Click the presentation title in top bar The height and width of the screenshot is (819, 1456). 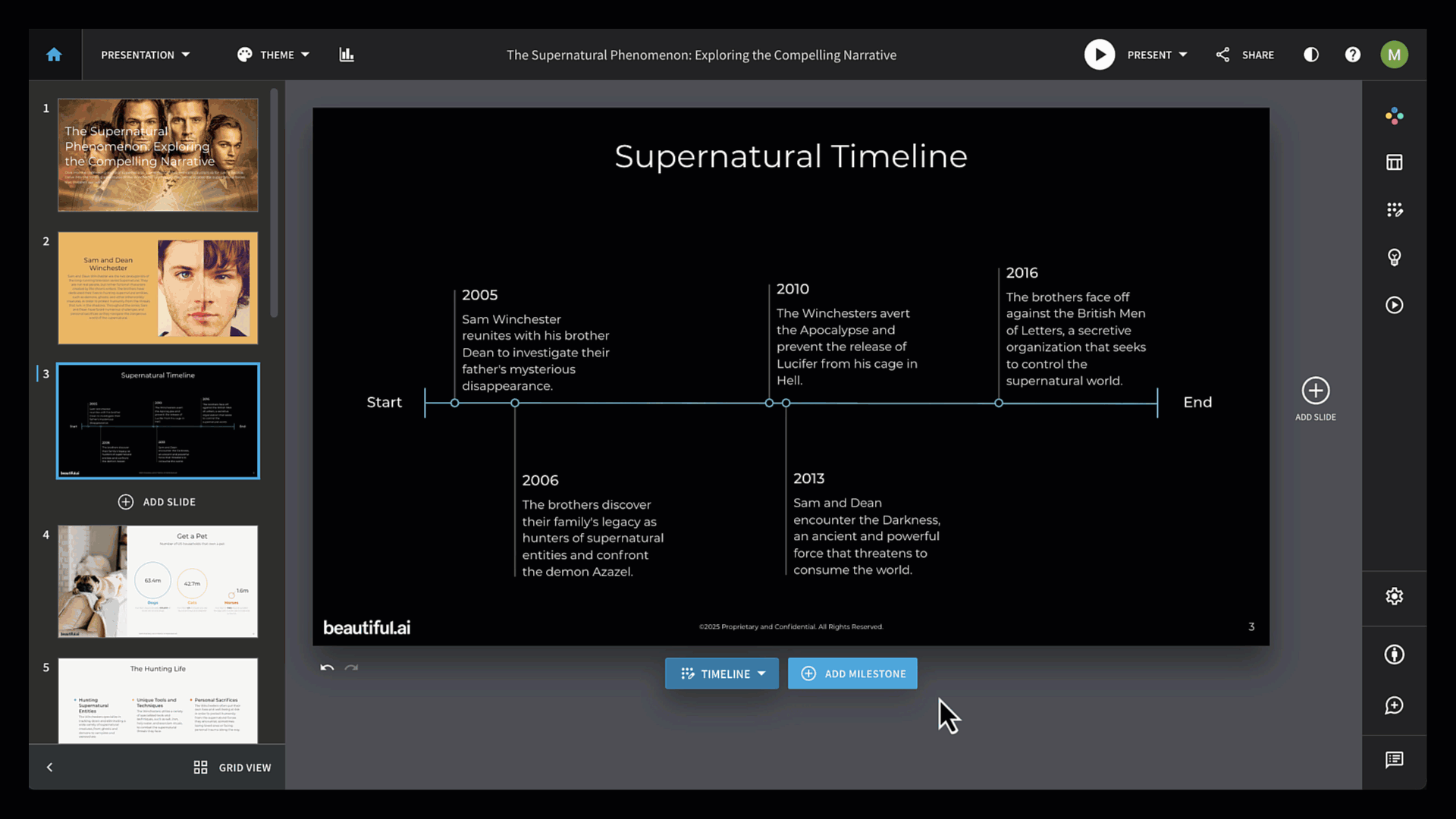click(701, 55)
